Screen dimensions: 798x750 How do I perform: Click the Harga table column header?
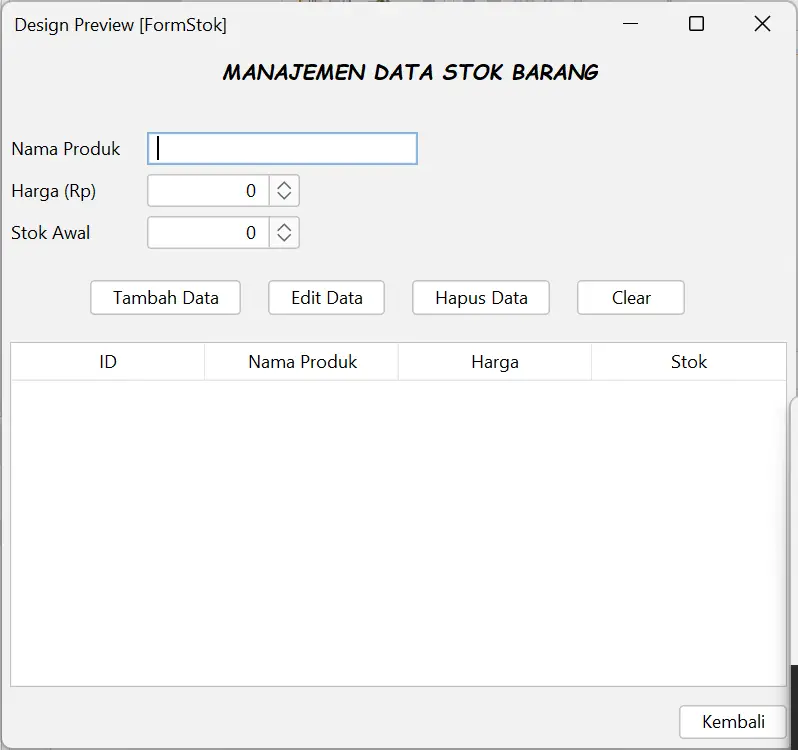pyautogui.click(x=495, y=362)
